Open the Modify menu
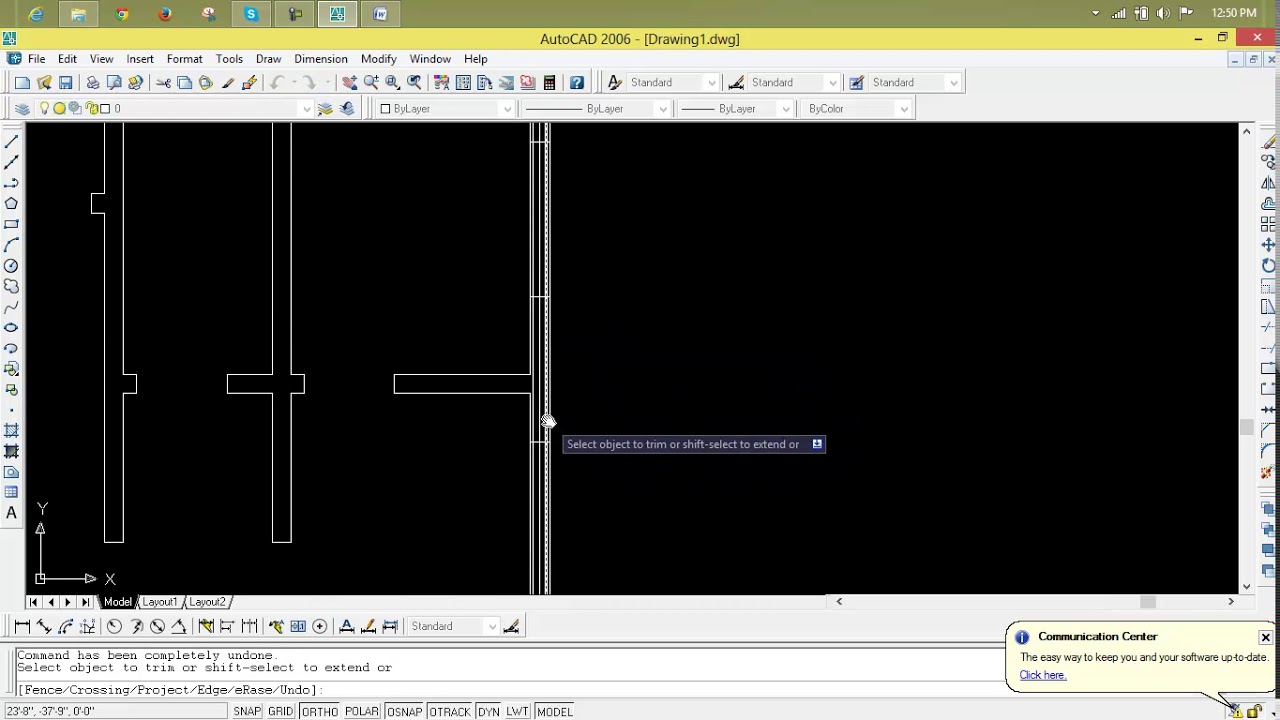 (379, 59)
